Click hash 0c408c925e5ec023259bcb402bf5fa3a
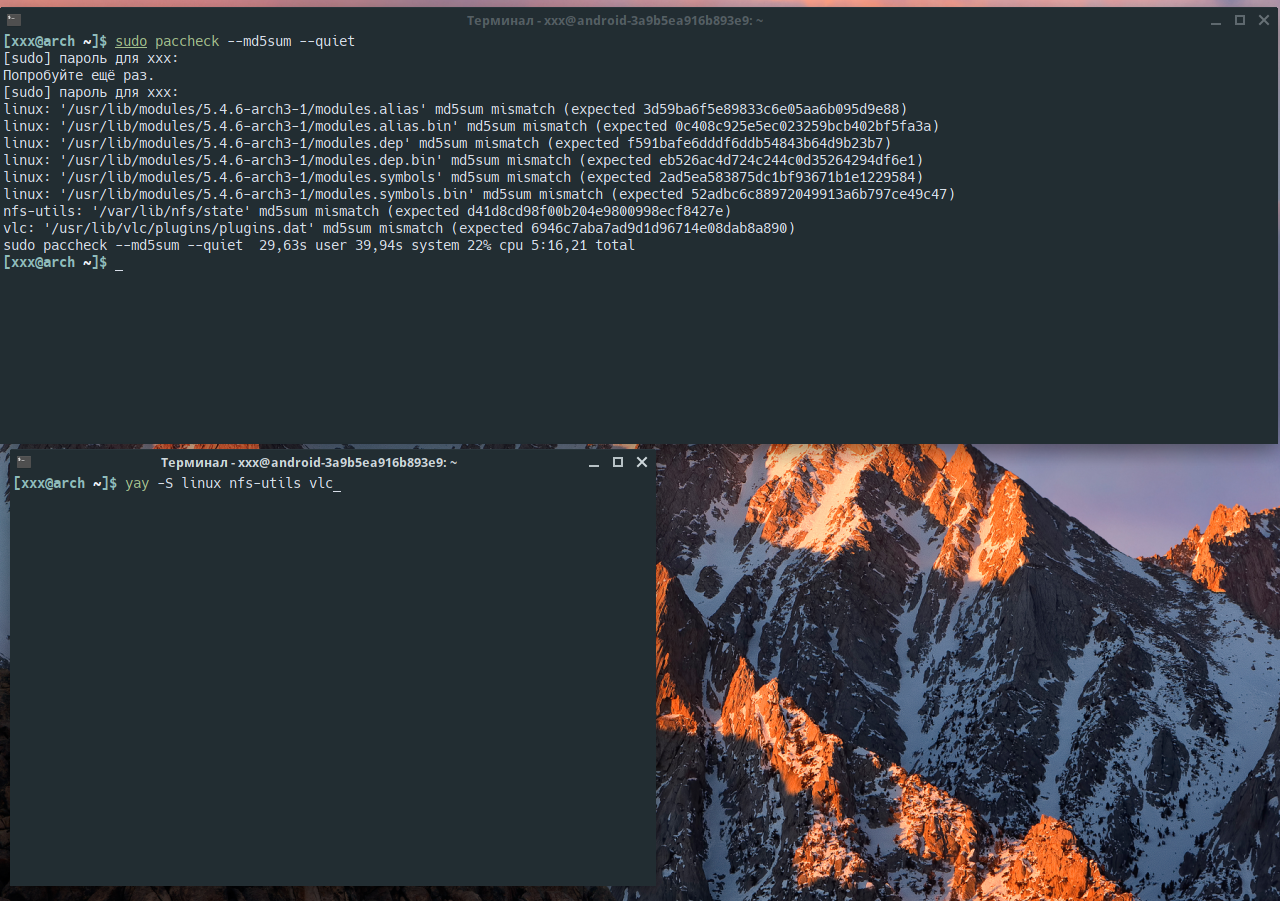Screen dimensions: 1280x901 coord(803,126)
